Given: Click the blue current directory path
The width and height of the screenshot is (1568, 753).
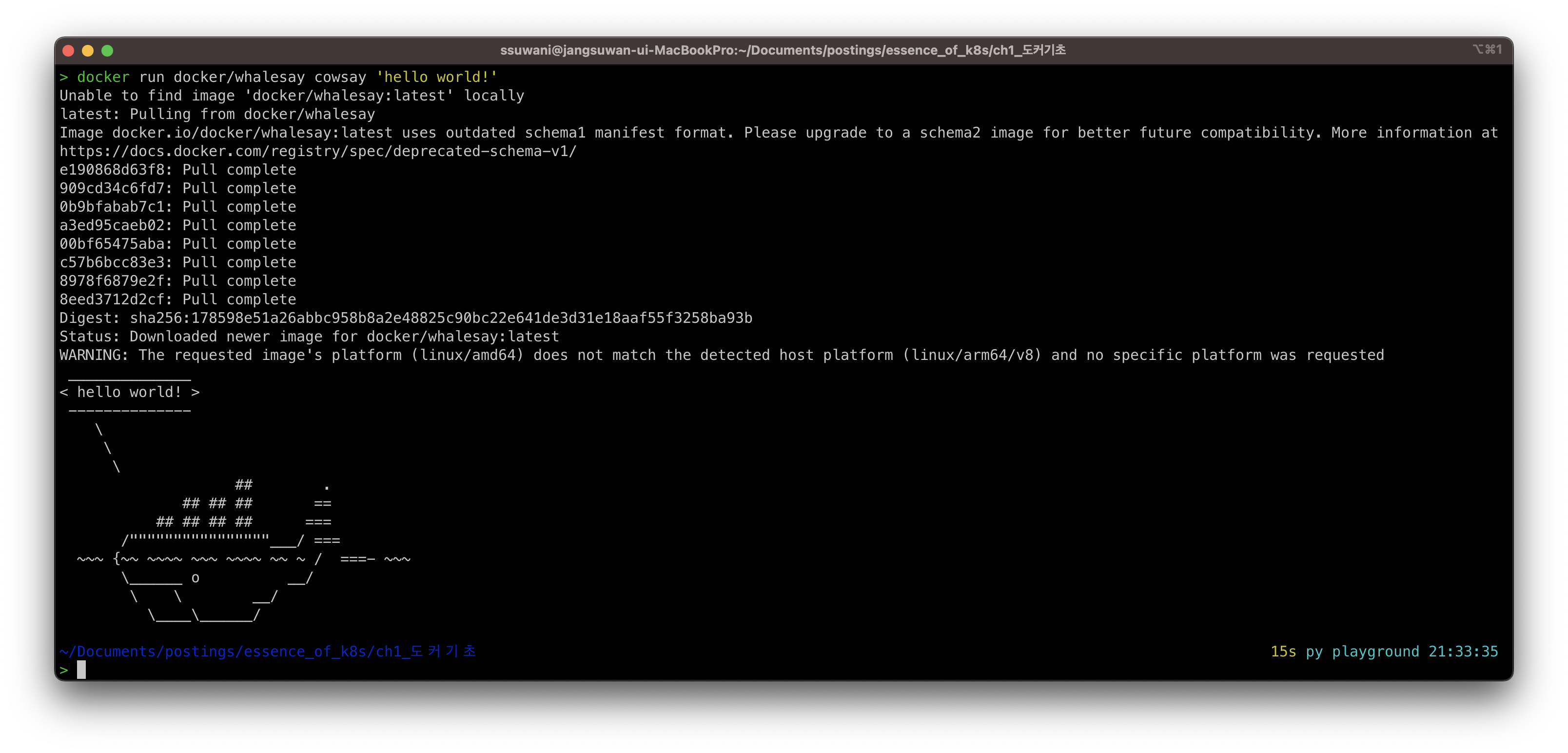Looking at the screenshot, I should click(x=268, y=652).
